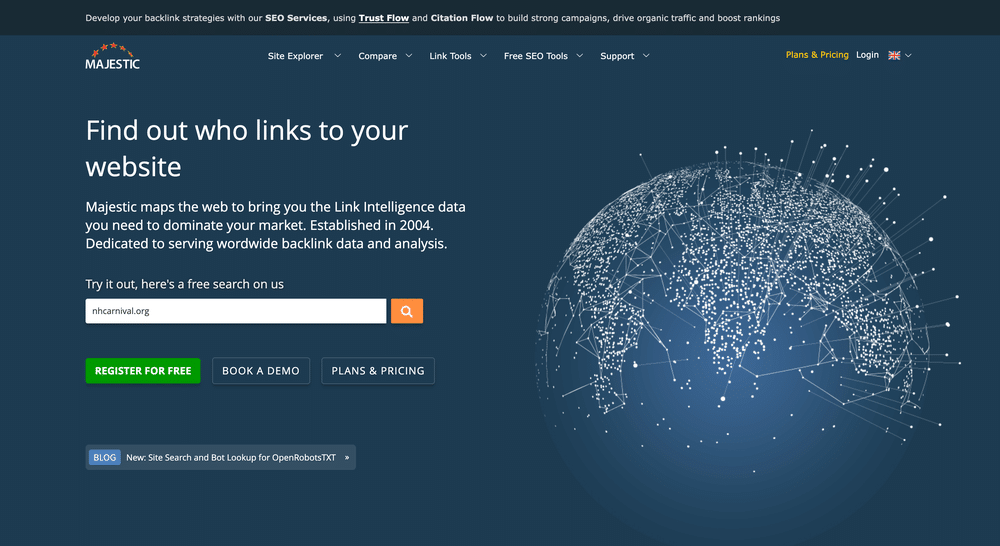Image resolution: width=1000 pixels, height=546 pixels.
Task: Click the Book A Demo button
Action: 261,371
